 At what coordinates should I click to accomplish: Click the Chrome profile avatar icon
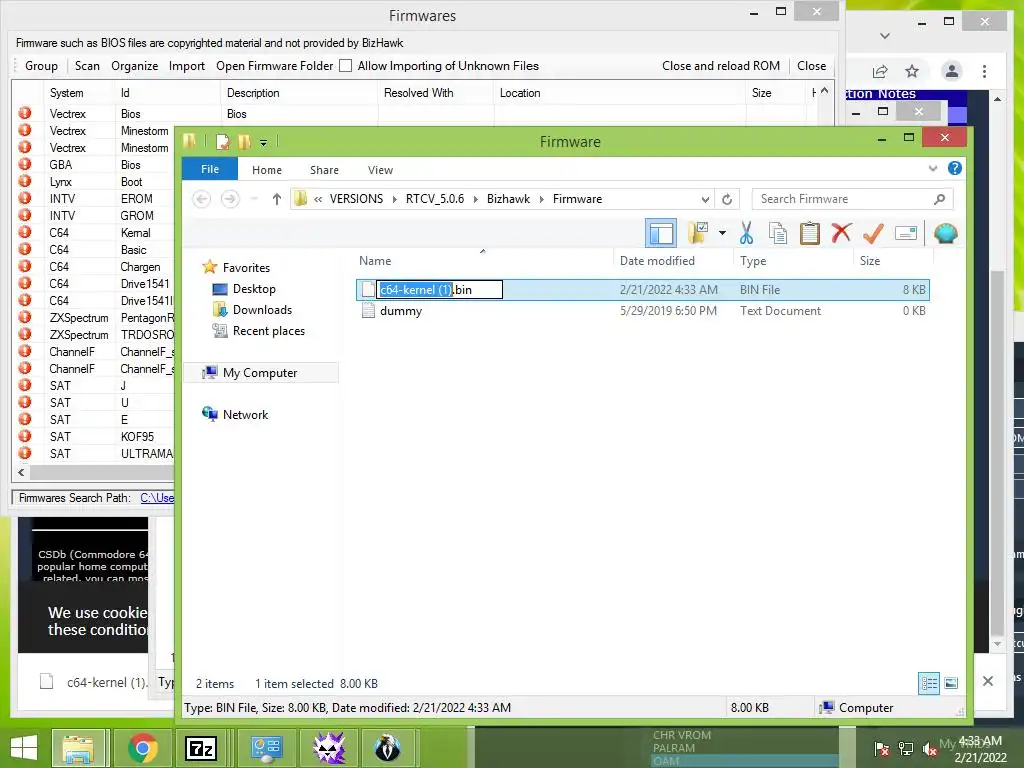[x=952, y=71]
